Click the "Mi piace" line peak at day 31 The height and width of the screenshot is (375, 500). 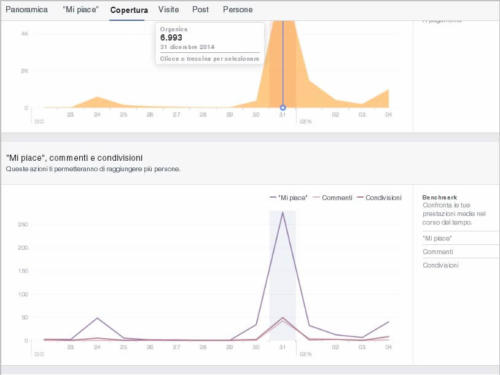coord(283,212)
